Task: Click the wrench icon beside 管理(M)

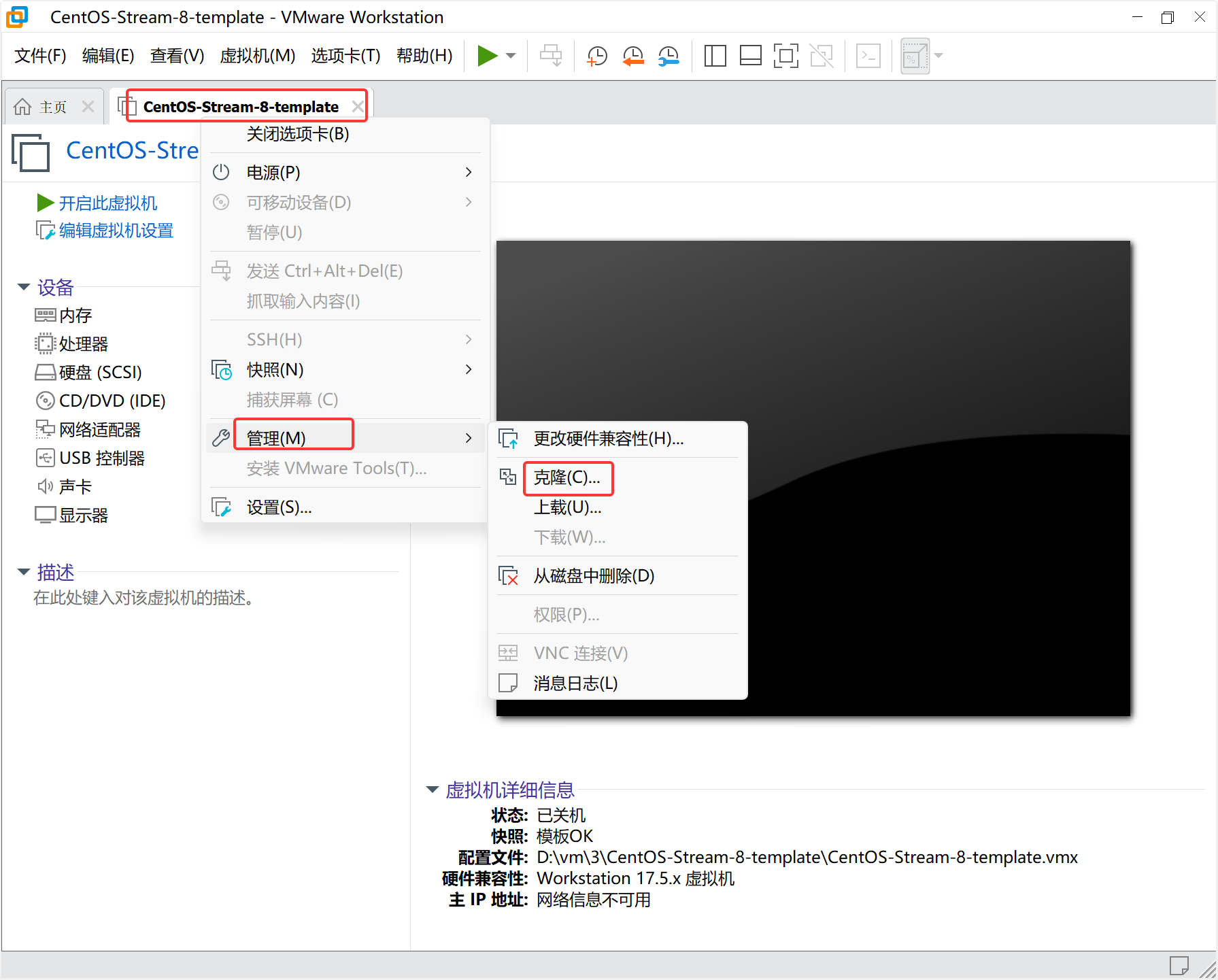Action: tap(221, 438)
